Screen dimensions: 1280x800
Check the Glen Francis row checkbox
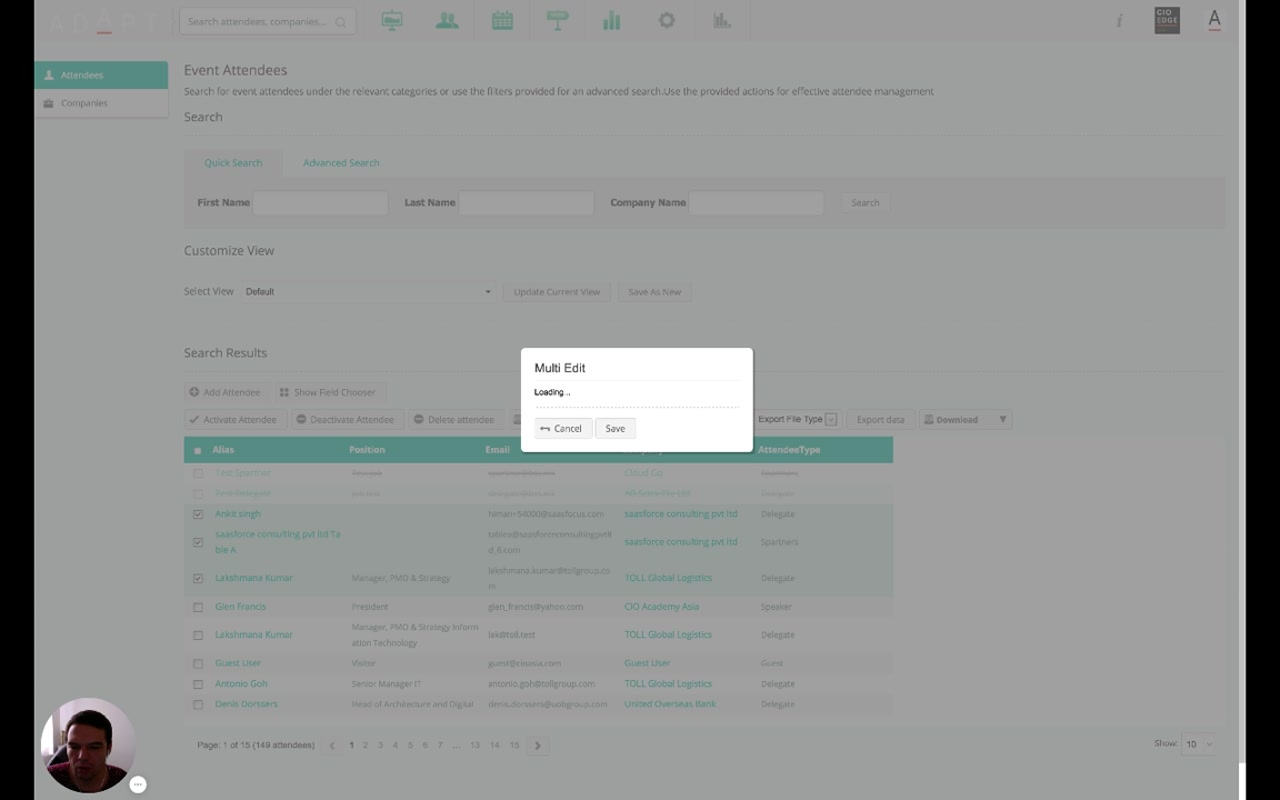[198, 607]
